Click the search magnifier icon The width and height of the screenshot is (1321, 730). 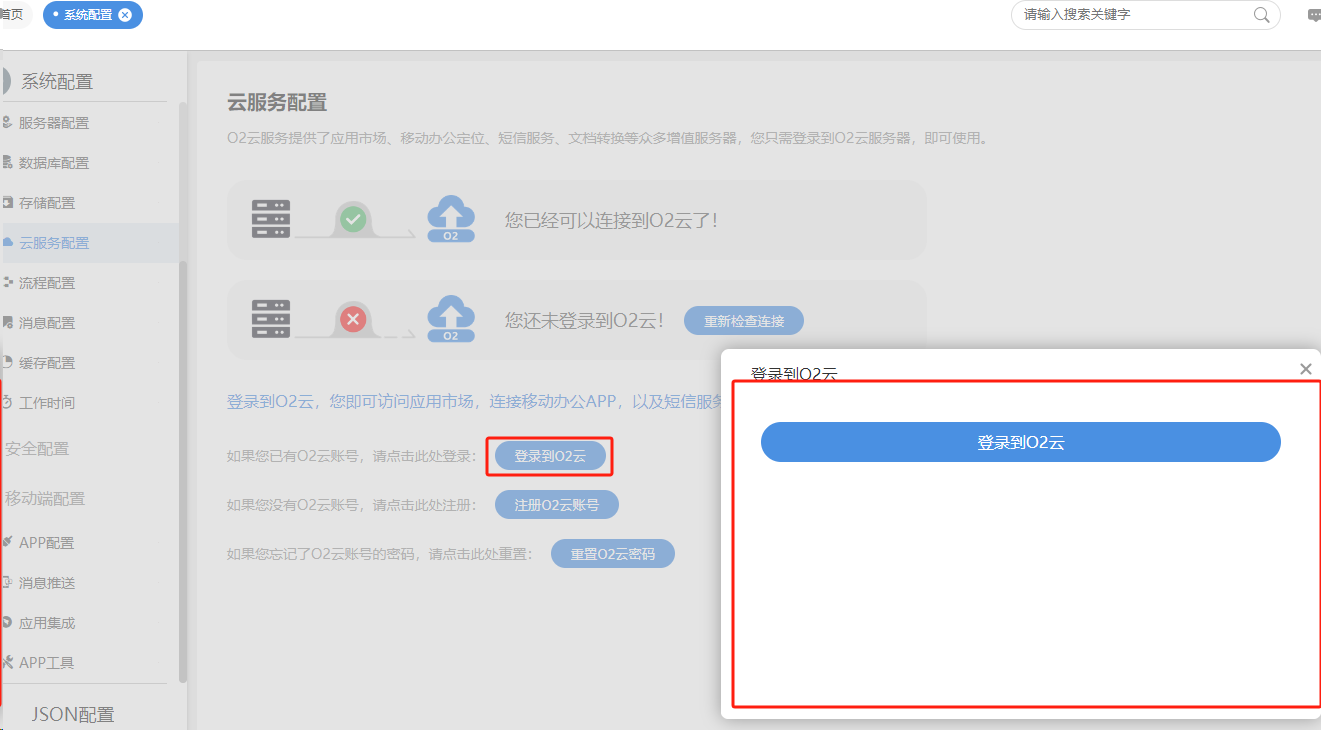tap(1261, 15)
